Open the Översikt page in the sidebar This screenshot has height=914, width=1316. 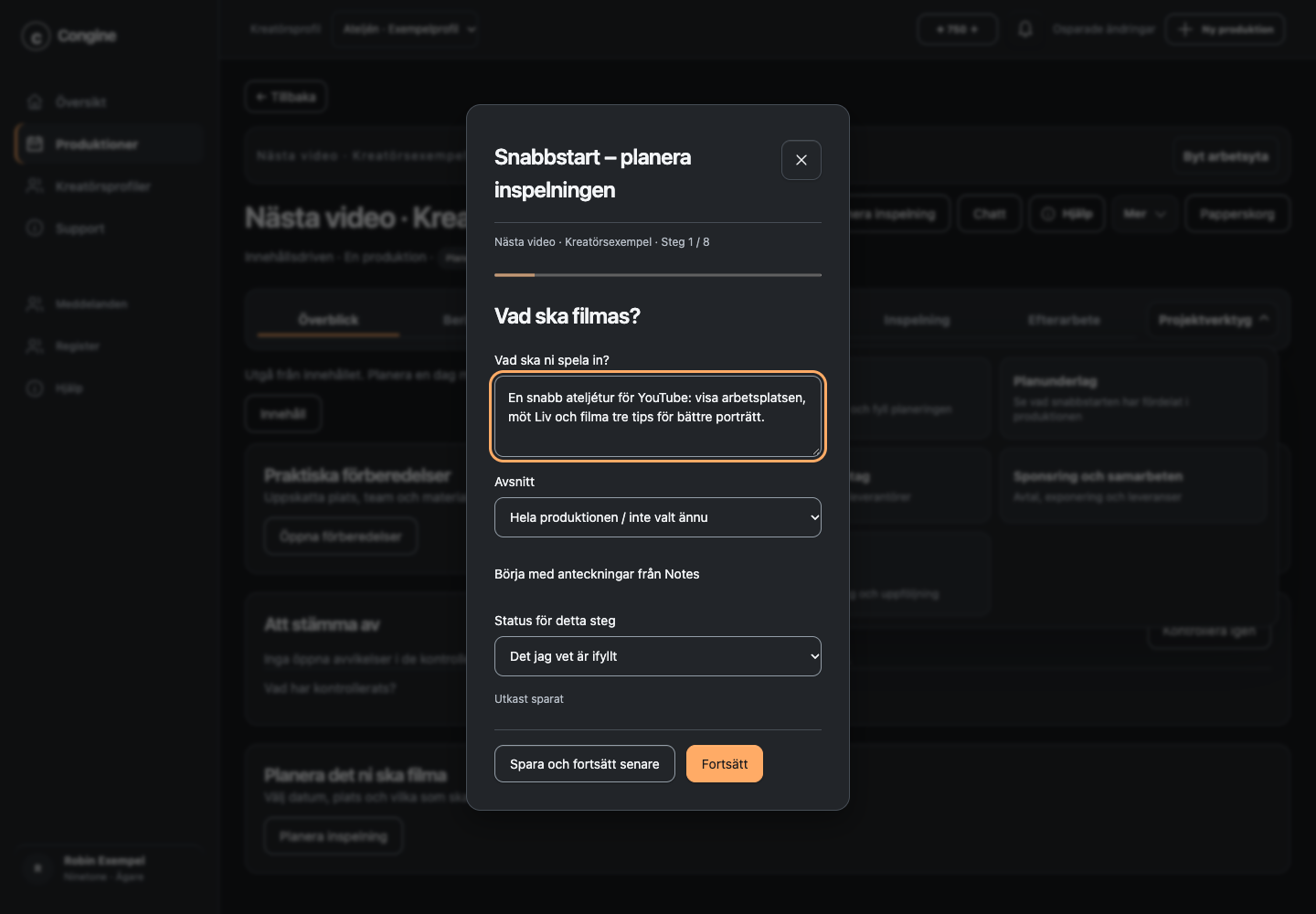(109, 102)
